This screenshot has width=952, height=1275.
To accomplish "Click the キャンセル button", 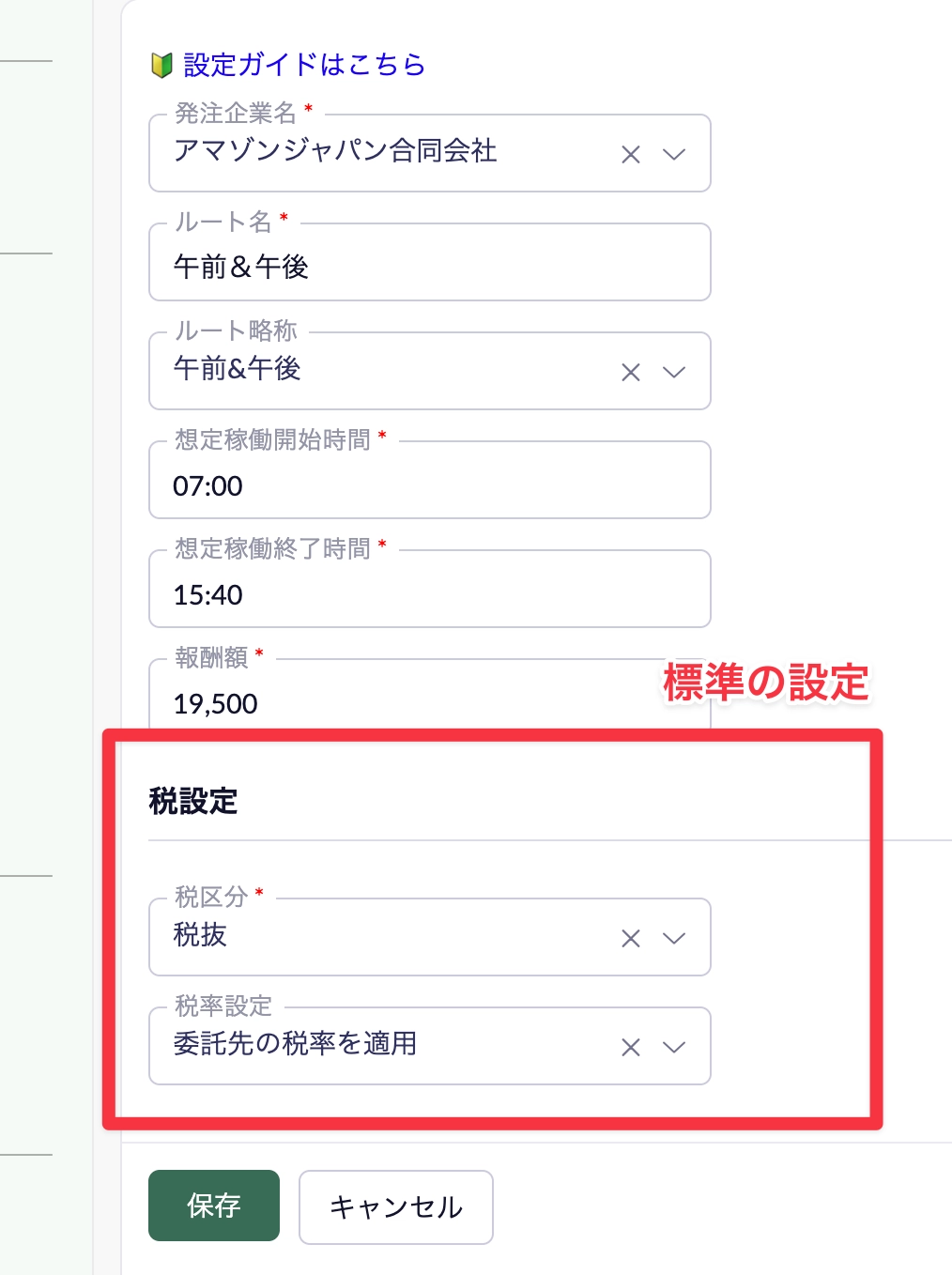I will pyautogui.click(x=396, y=1206).
